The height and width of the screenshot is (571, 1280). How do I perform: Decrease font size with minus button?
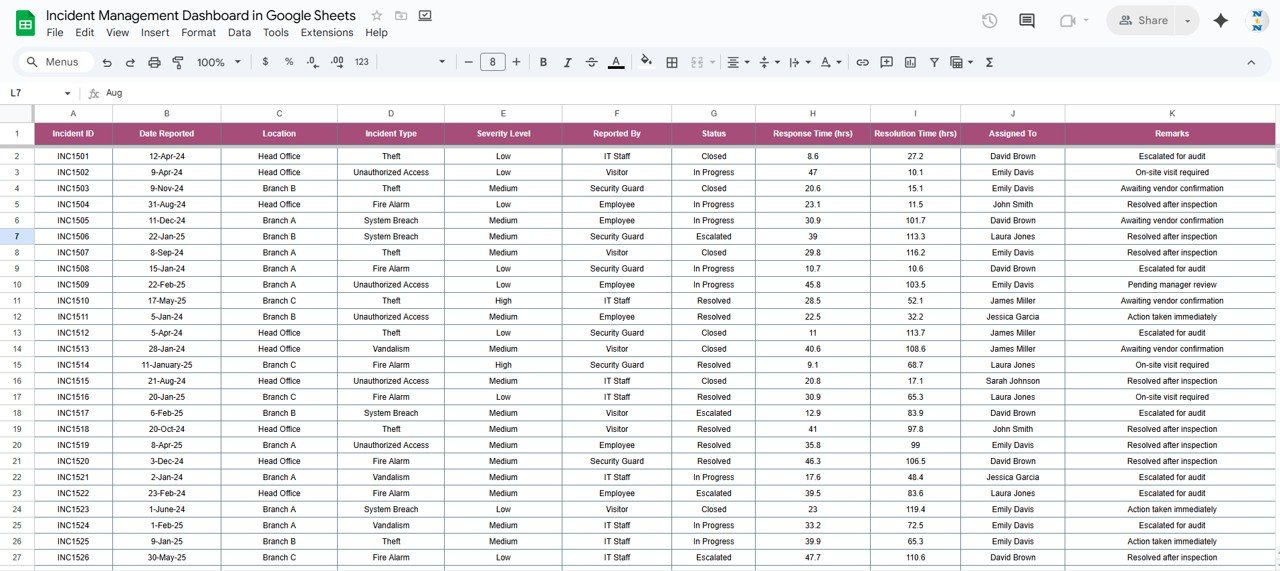point(469,62)
